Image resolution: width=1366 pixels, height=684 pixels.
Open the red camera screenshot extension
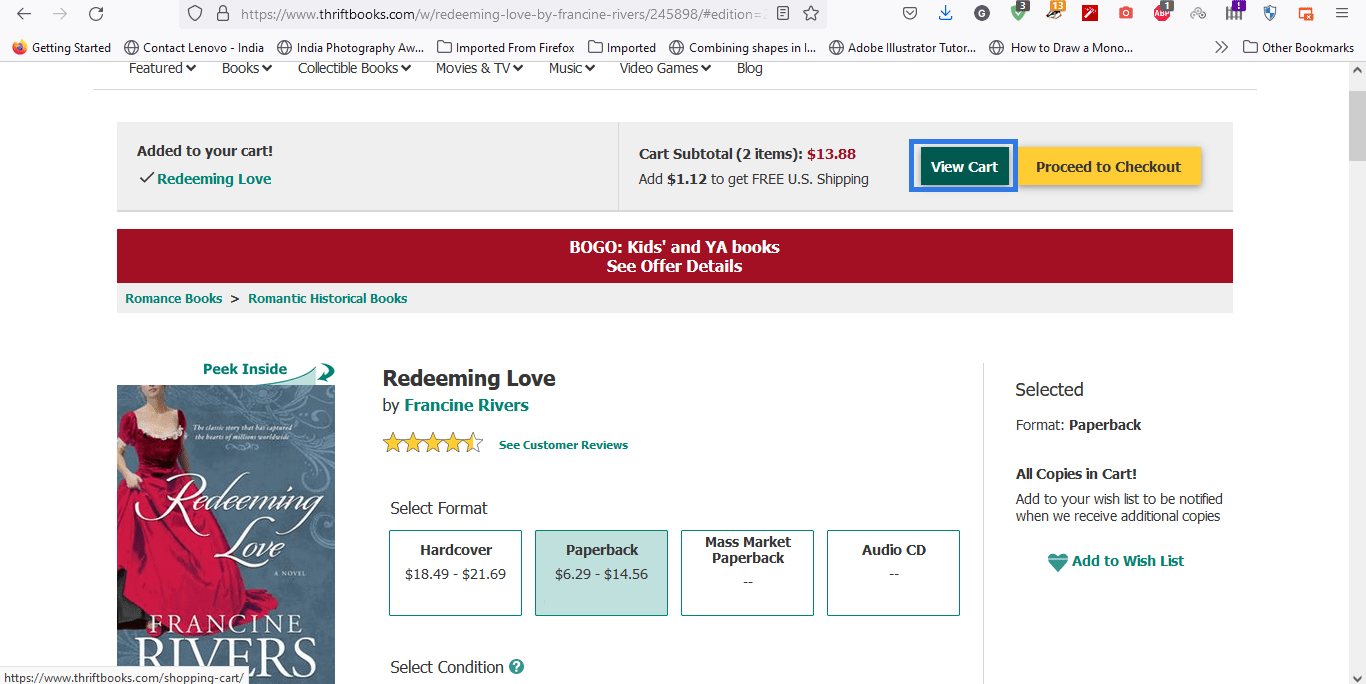(1126, 14)
